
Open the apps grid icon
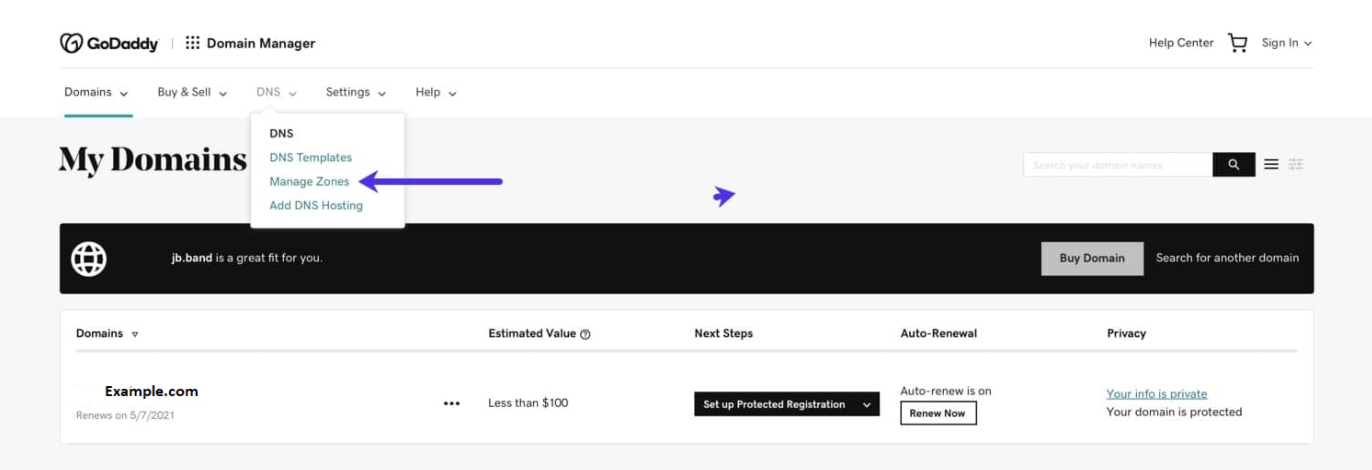[x=192, y=43]
